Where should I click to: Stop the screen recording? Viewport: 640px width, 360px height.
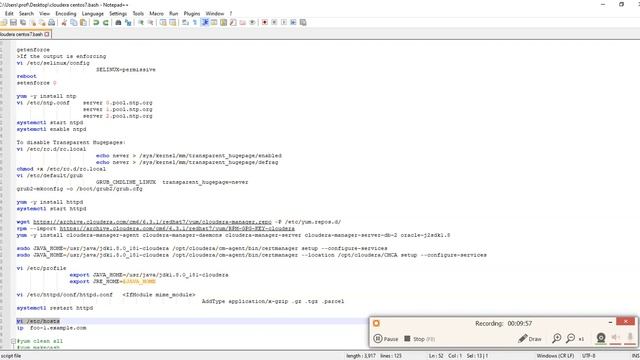tap(419, 339)
